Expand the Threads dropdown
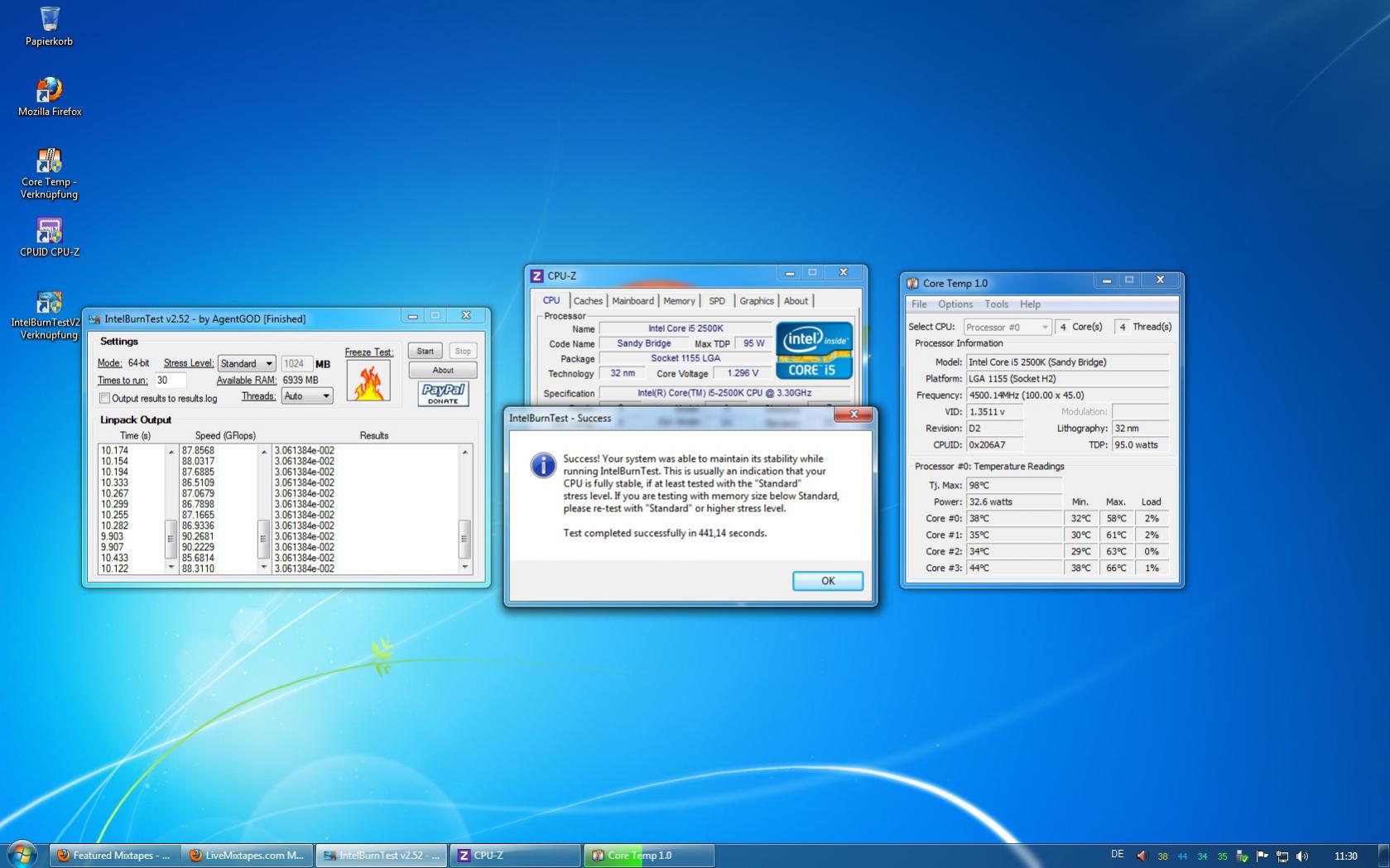Viewport: 1390px width, 868px height. 306,396
